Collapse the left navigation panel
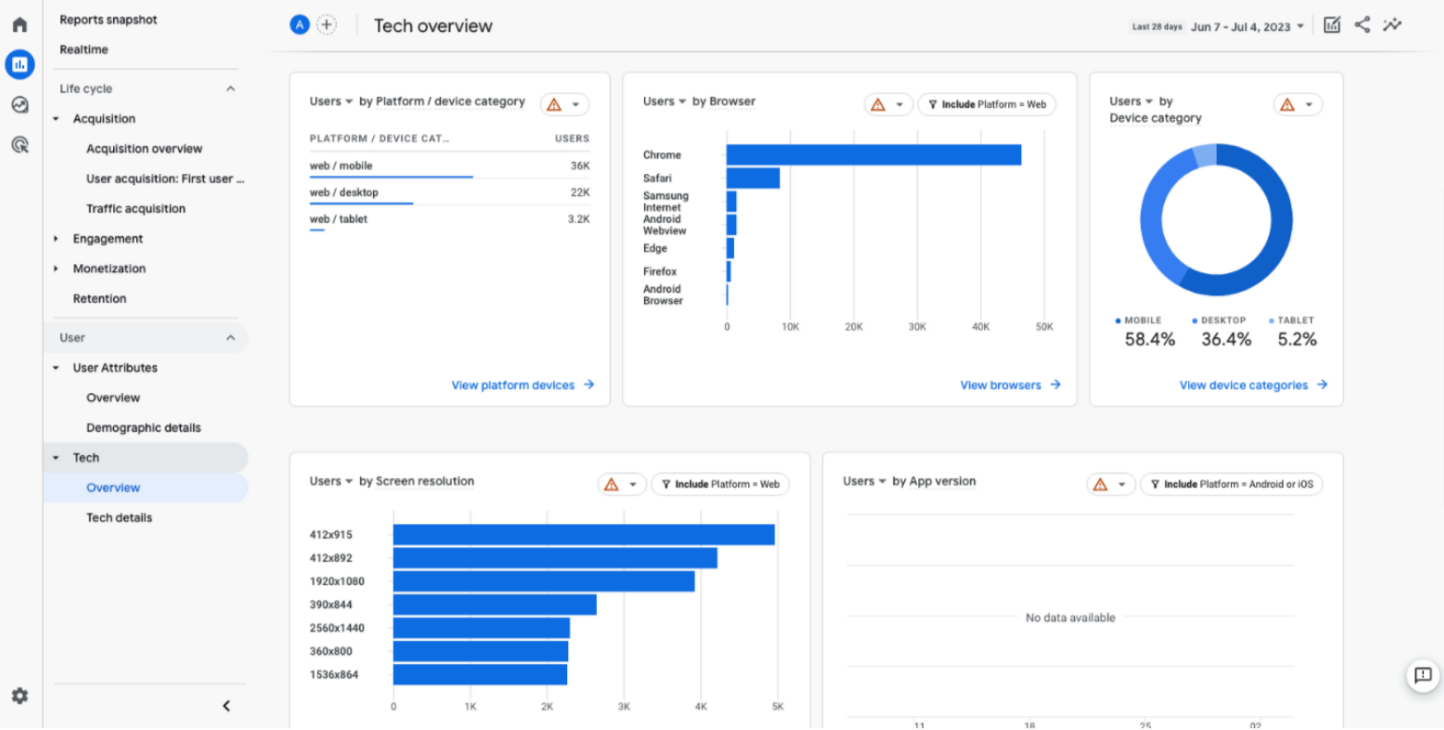Image resolution: width=1444 pixels, height=730 pixels. click(x=226, y=706)
